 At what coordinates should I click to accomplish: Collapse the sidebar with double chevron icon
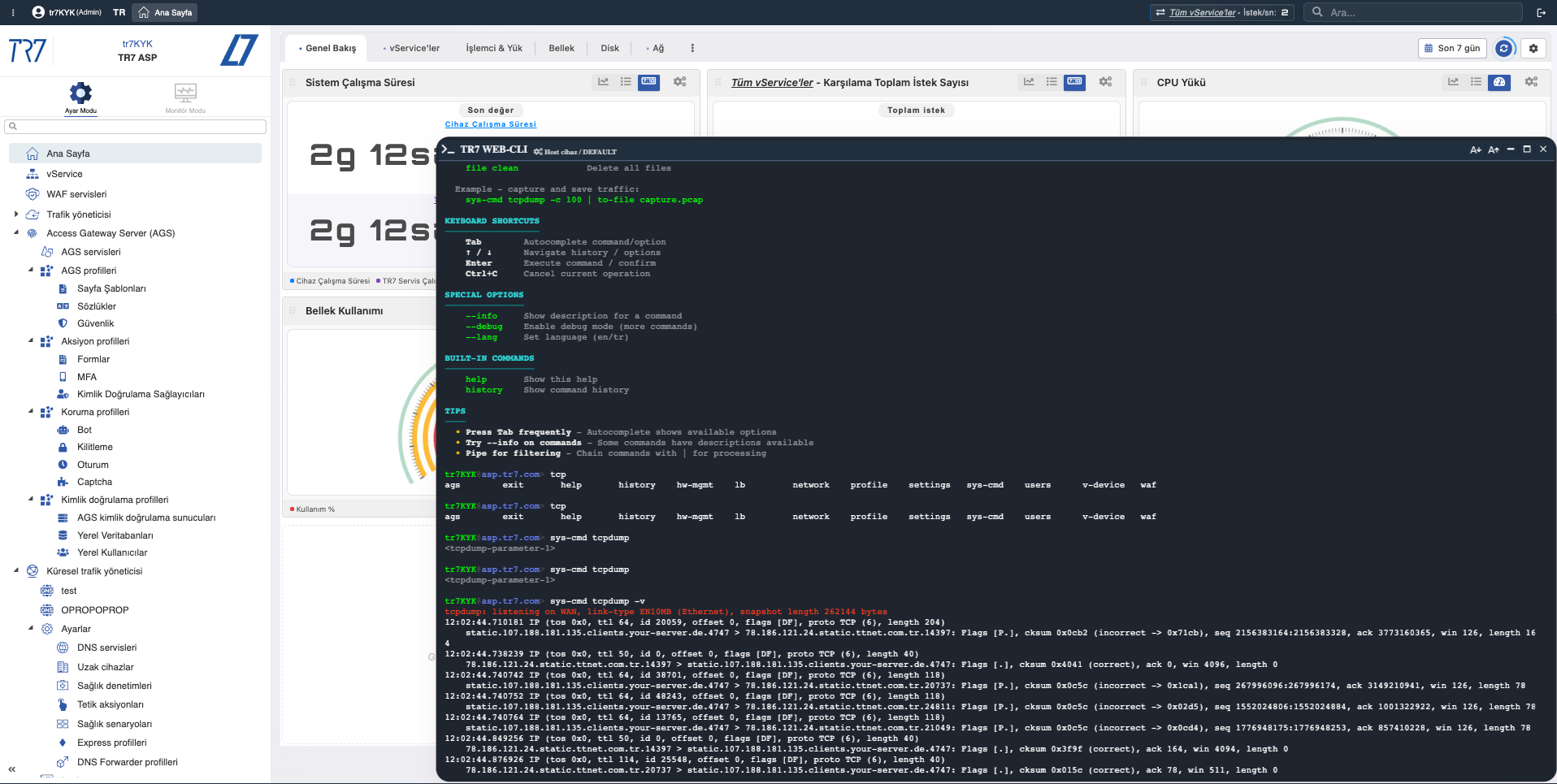(x=12, y=769)
